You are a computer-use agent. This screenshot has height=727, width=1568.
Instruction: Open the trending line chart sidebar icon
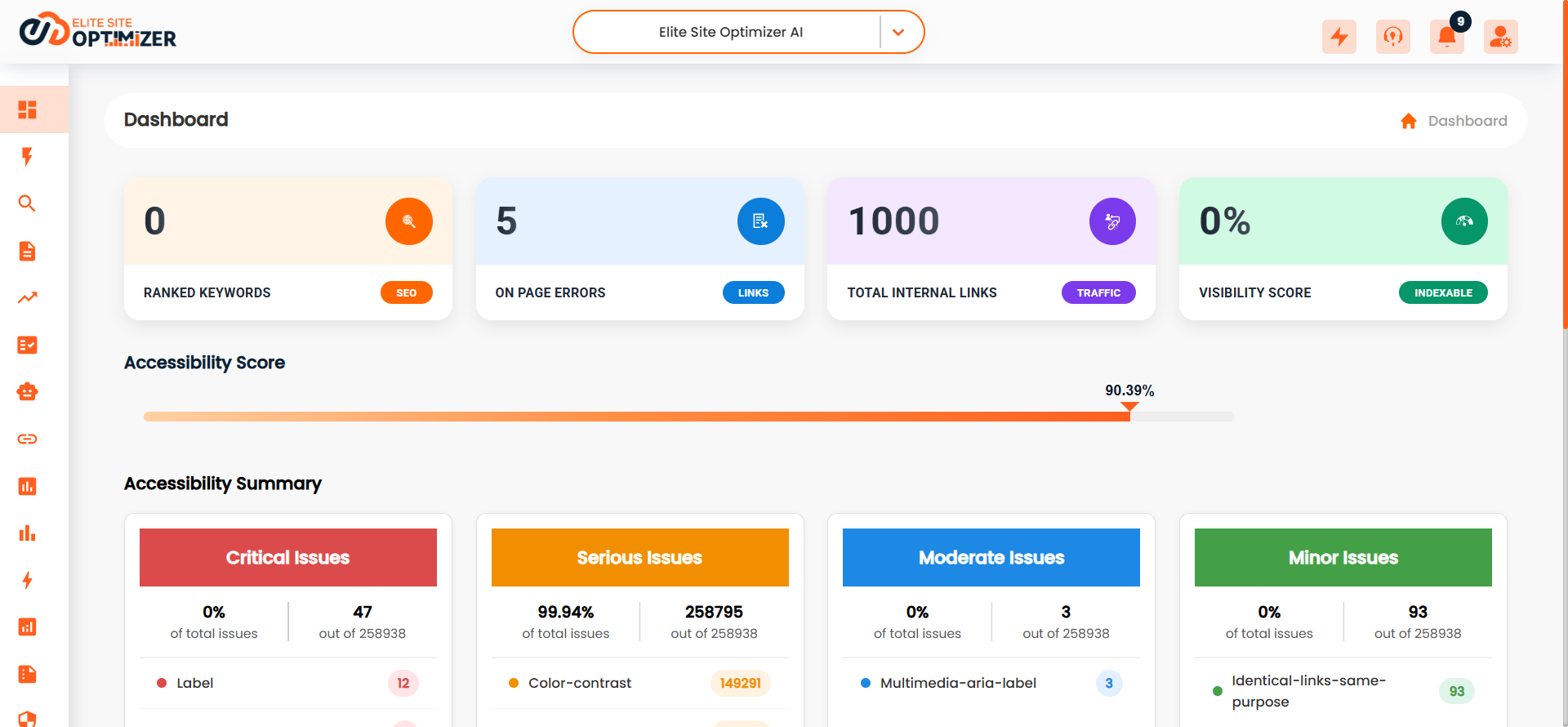point(27,297)
